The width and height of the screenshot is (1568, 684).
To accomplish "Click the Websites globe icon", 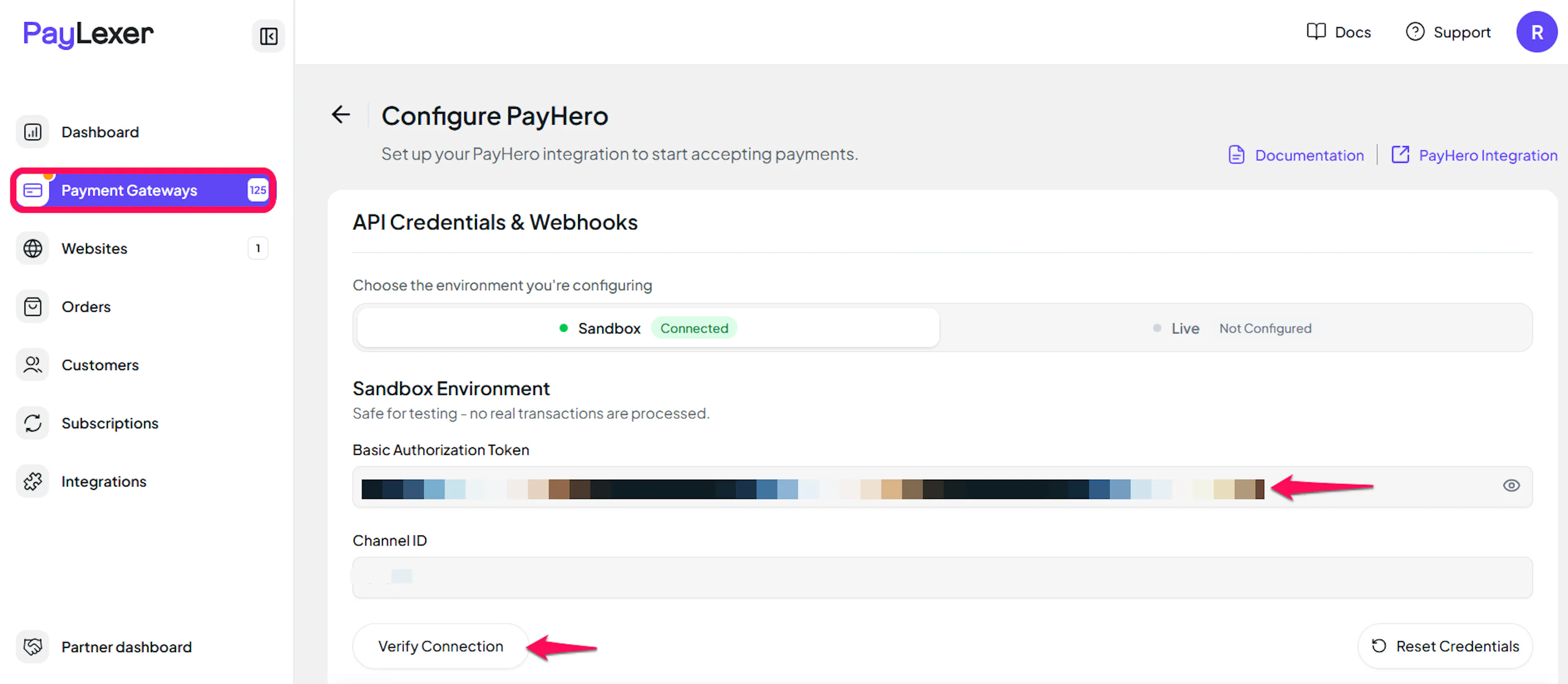I will [x=32, y=248].
